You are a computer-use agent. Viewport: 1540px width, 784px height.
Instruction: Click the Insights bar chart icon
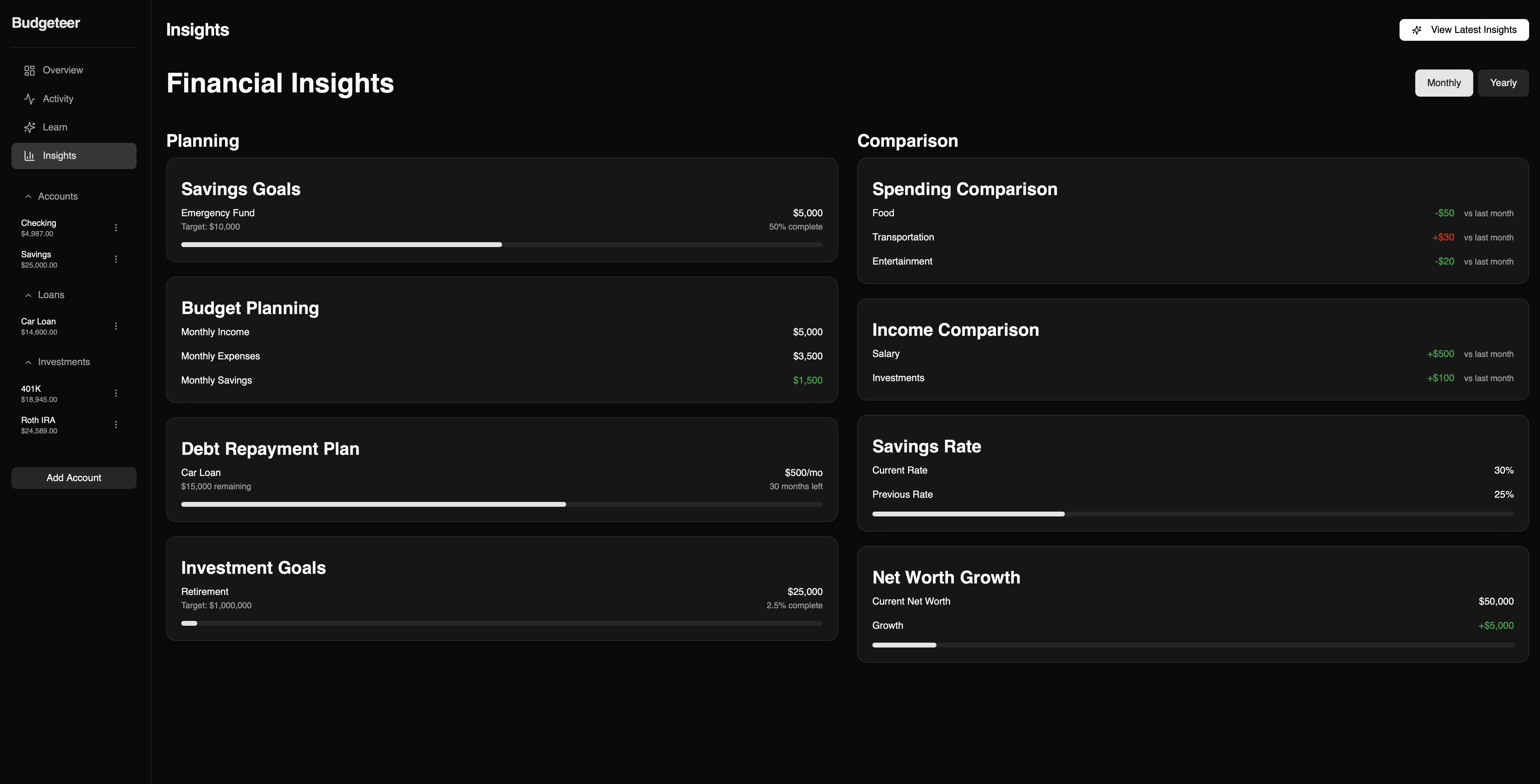tap(29, 156)
